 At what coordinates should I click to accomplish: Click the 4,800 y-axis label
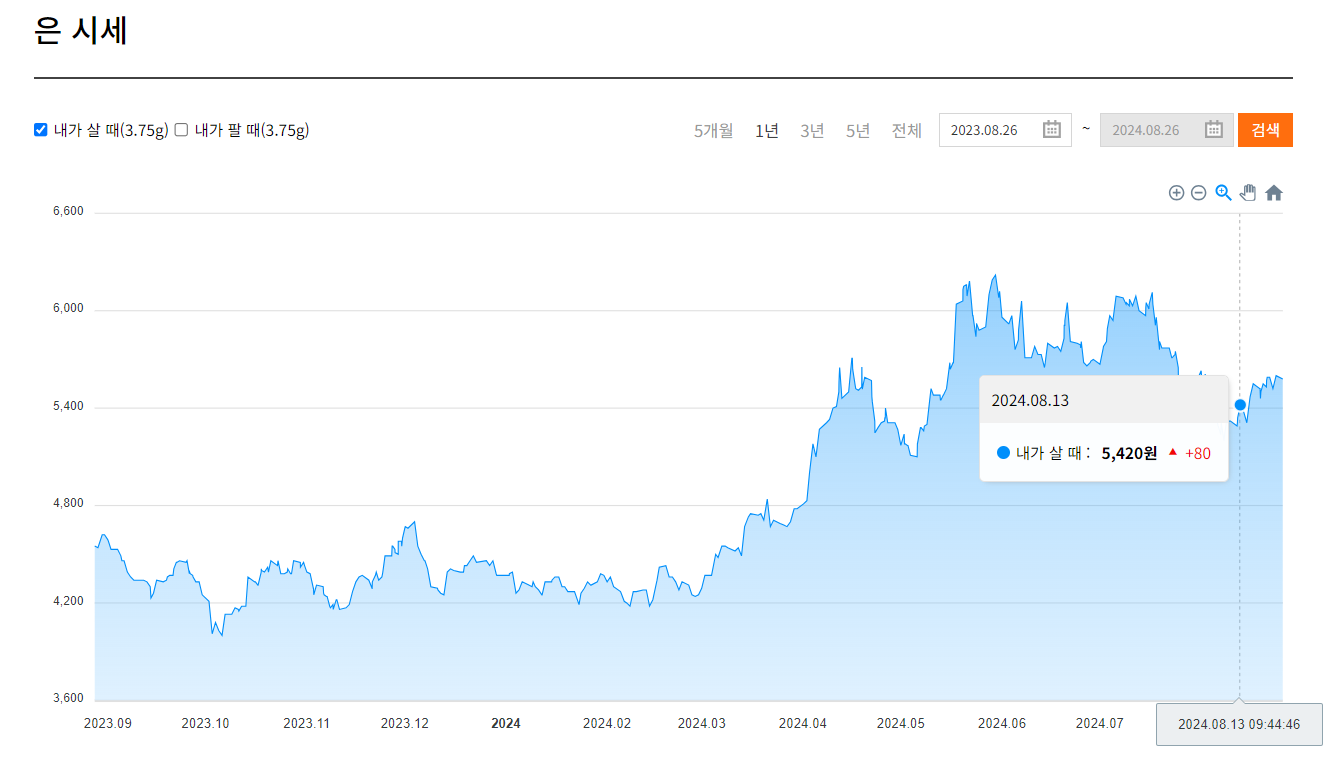pos(68,504)
